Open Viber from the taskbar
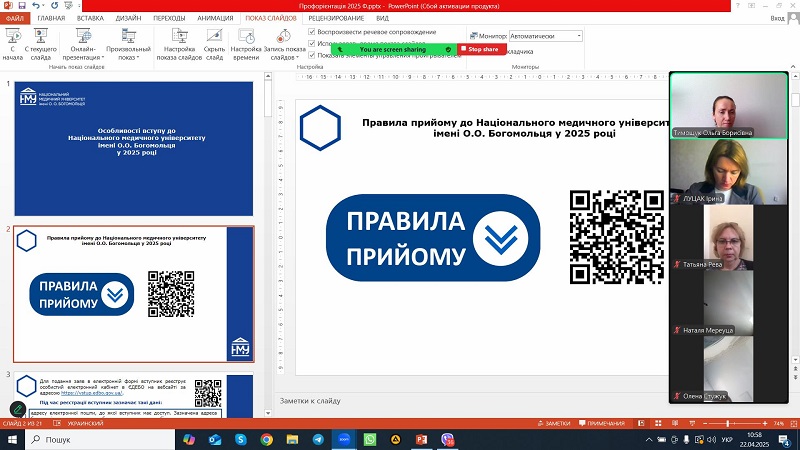Screen dimensions: 800x450 [447, 439]
